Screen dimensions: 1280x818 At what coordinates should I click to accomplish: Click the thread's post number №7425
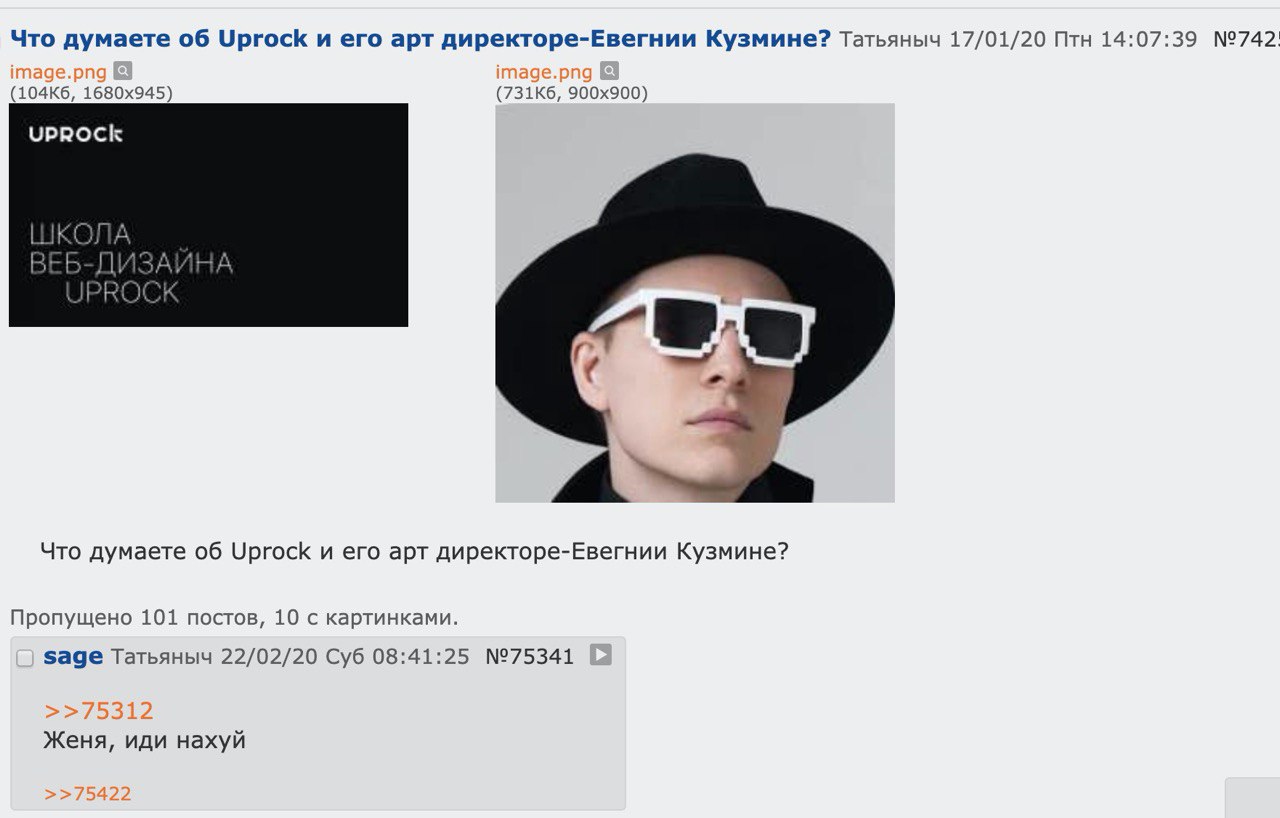click(1246, 39)
